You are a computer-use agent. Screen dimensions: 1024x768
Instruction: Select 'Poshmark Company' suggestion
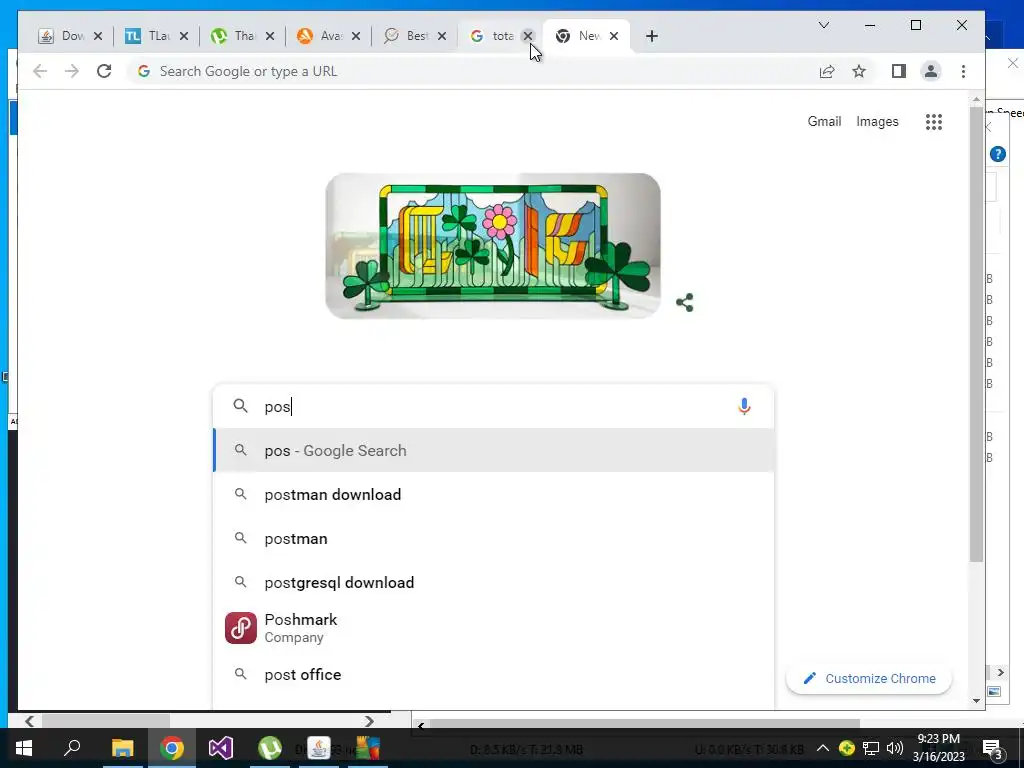pos(493,628)
